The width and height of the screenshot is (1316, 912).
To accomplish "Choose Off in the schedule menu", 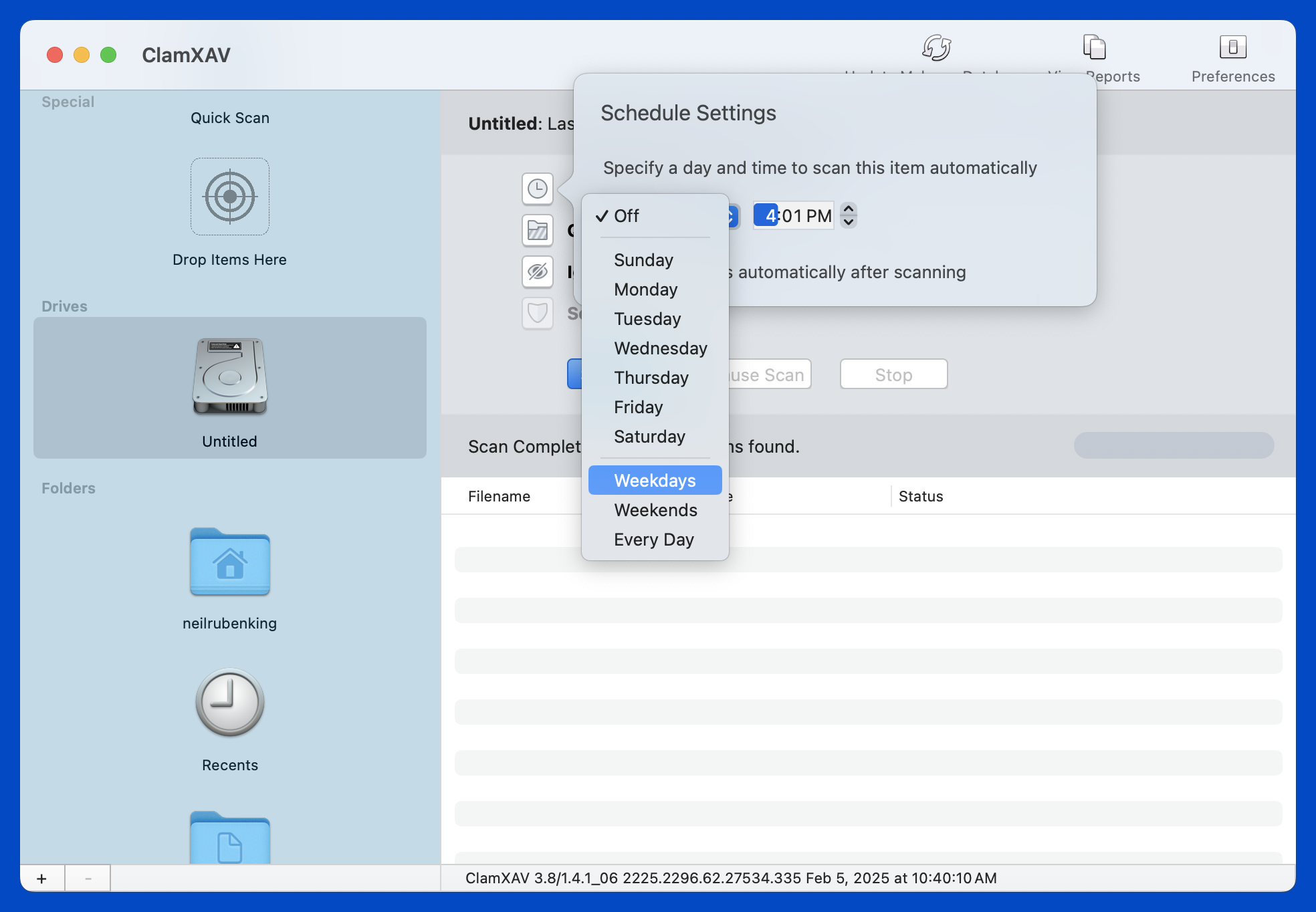I will tap(655, 216).
